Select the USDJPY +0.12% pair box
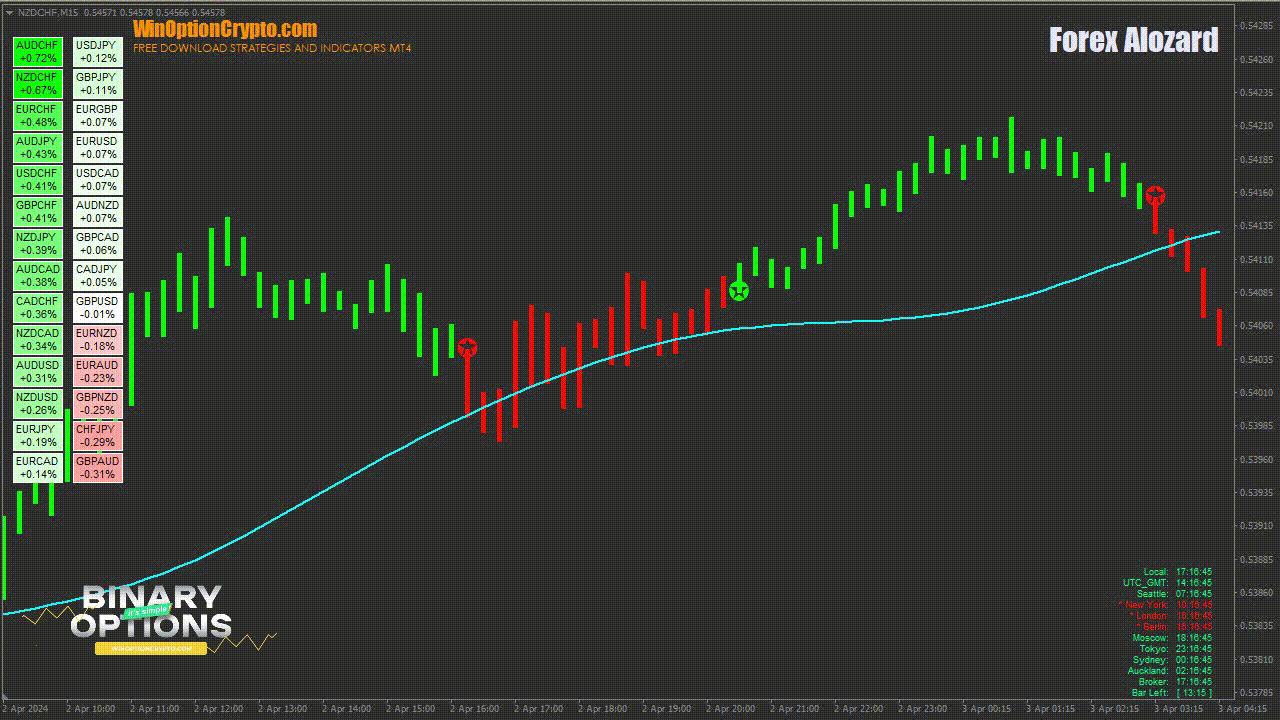 pyautogui.click(x=97, y=52)
